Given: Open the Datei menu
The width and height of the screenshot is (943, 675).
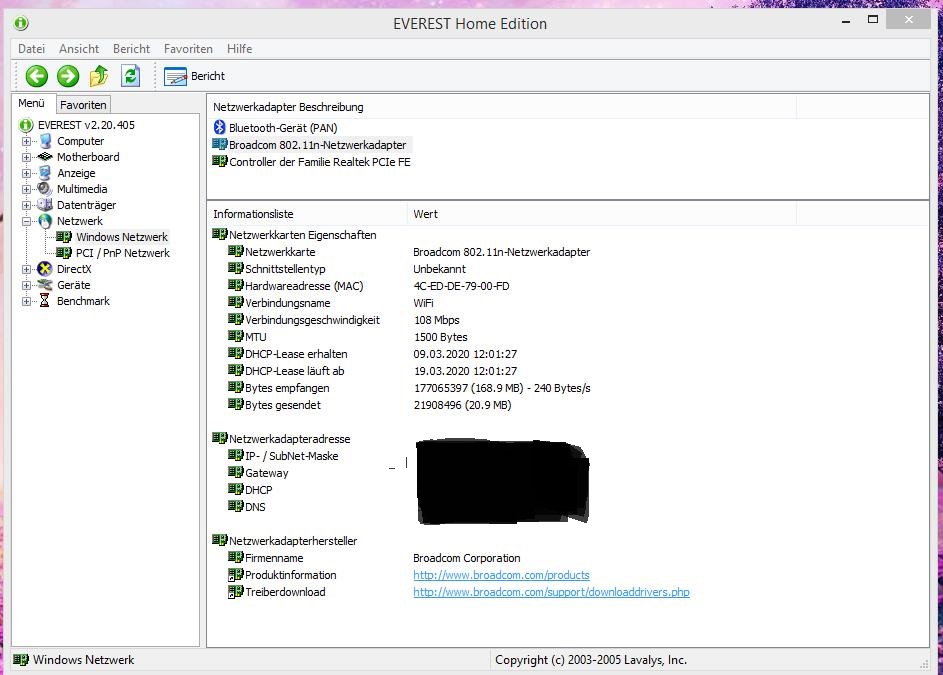Looking at the screenshot, I should click(31, 49).
